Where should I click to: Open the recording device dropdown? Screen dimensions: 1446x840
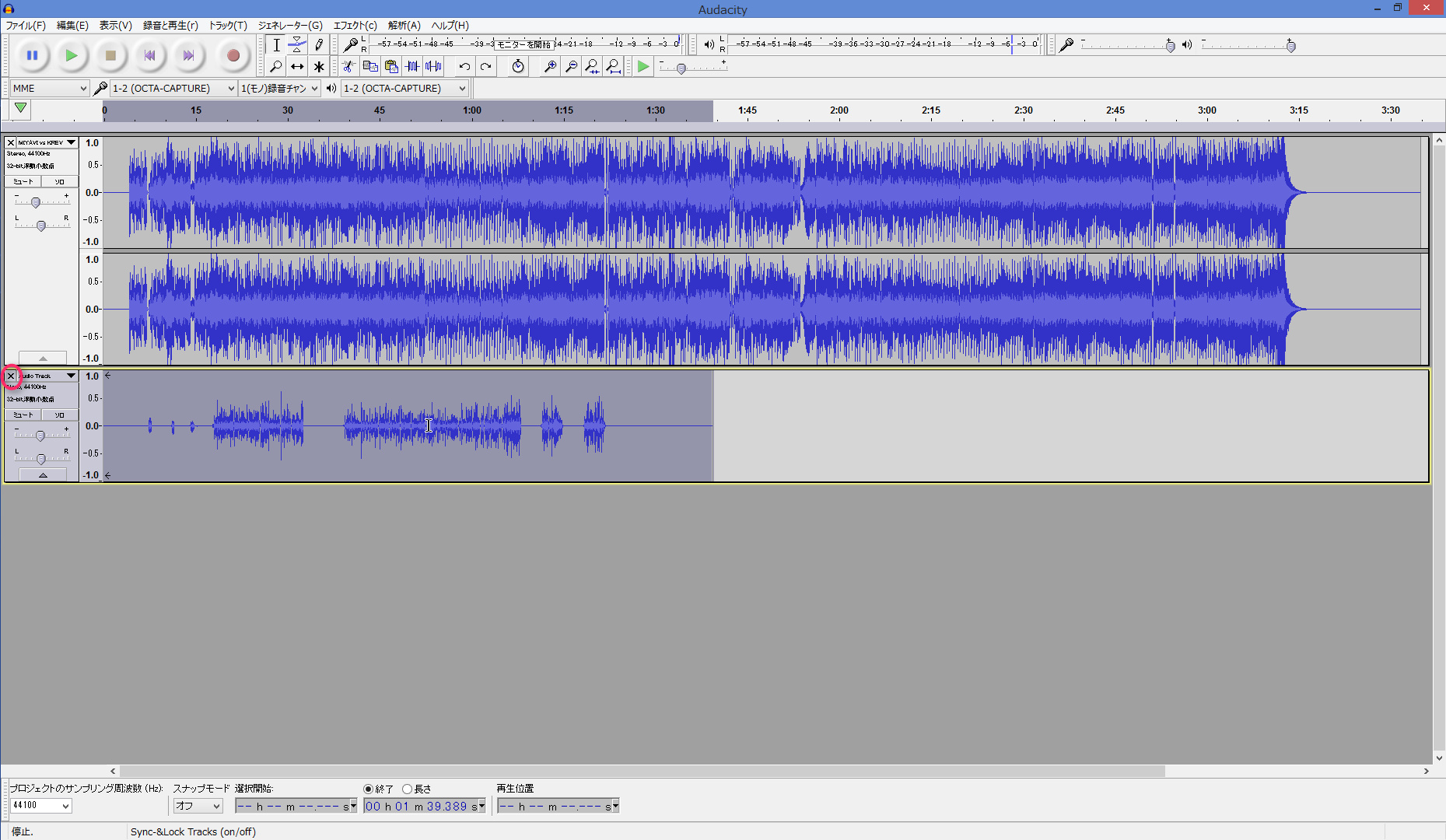tap(173, 89)
